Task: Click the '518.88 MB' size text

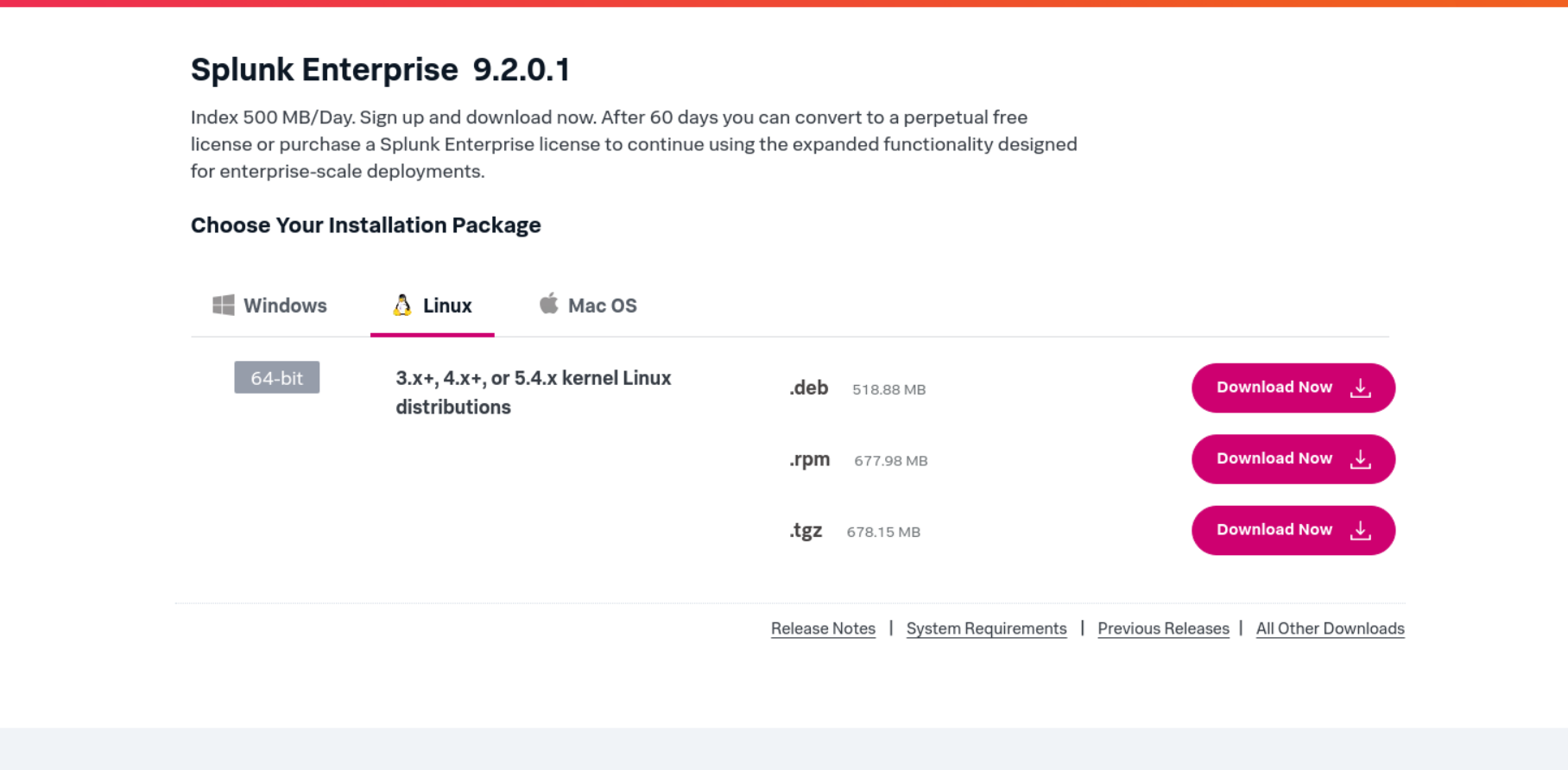Action: 888,389
